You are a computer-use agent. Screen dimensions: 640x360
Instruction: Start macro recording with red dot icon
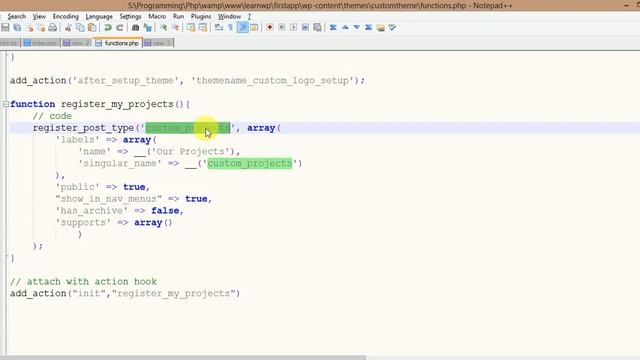click(x=270, y=27)
